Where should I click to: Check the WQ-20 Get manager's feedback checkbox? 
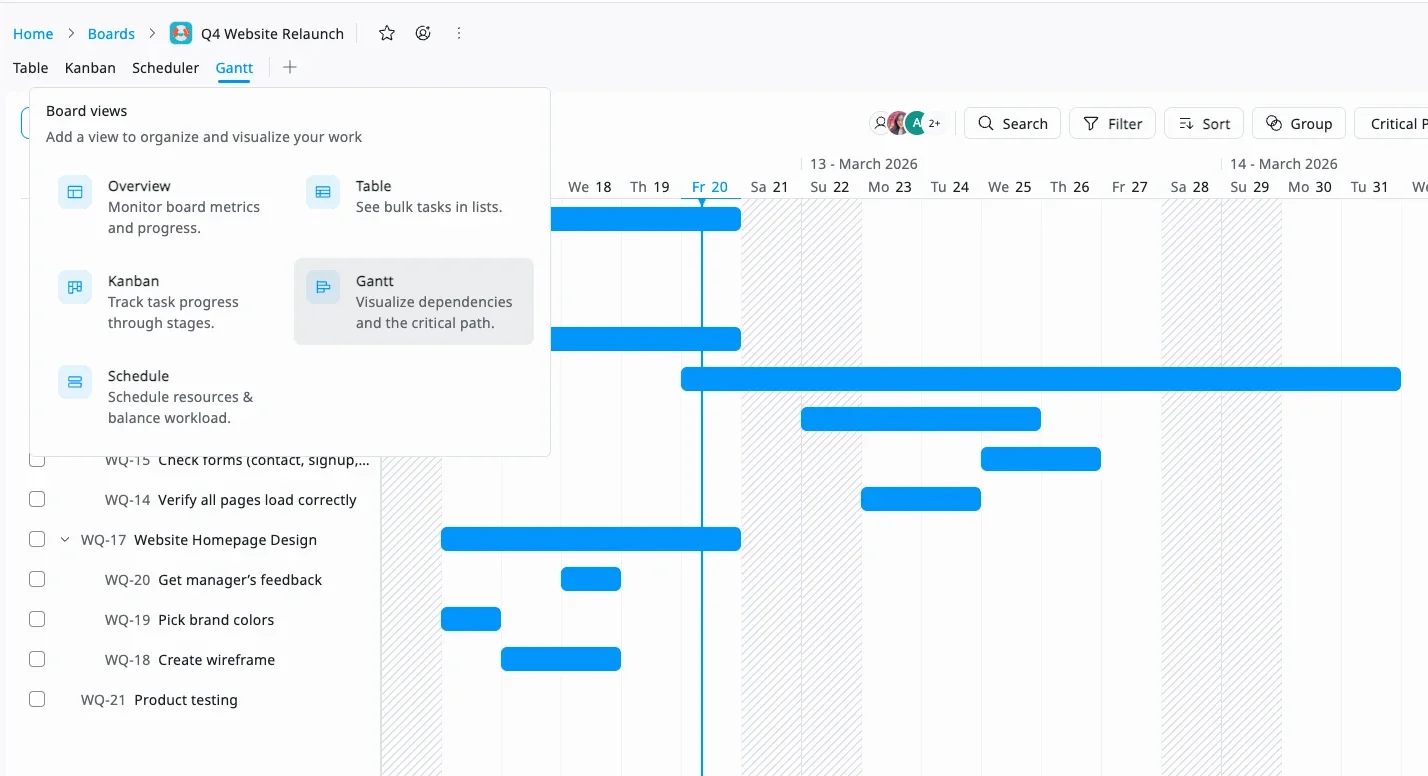pos(37,580)
